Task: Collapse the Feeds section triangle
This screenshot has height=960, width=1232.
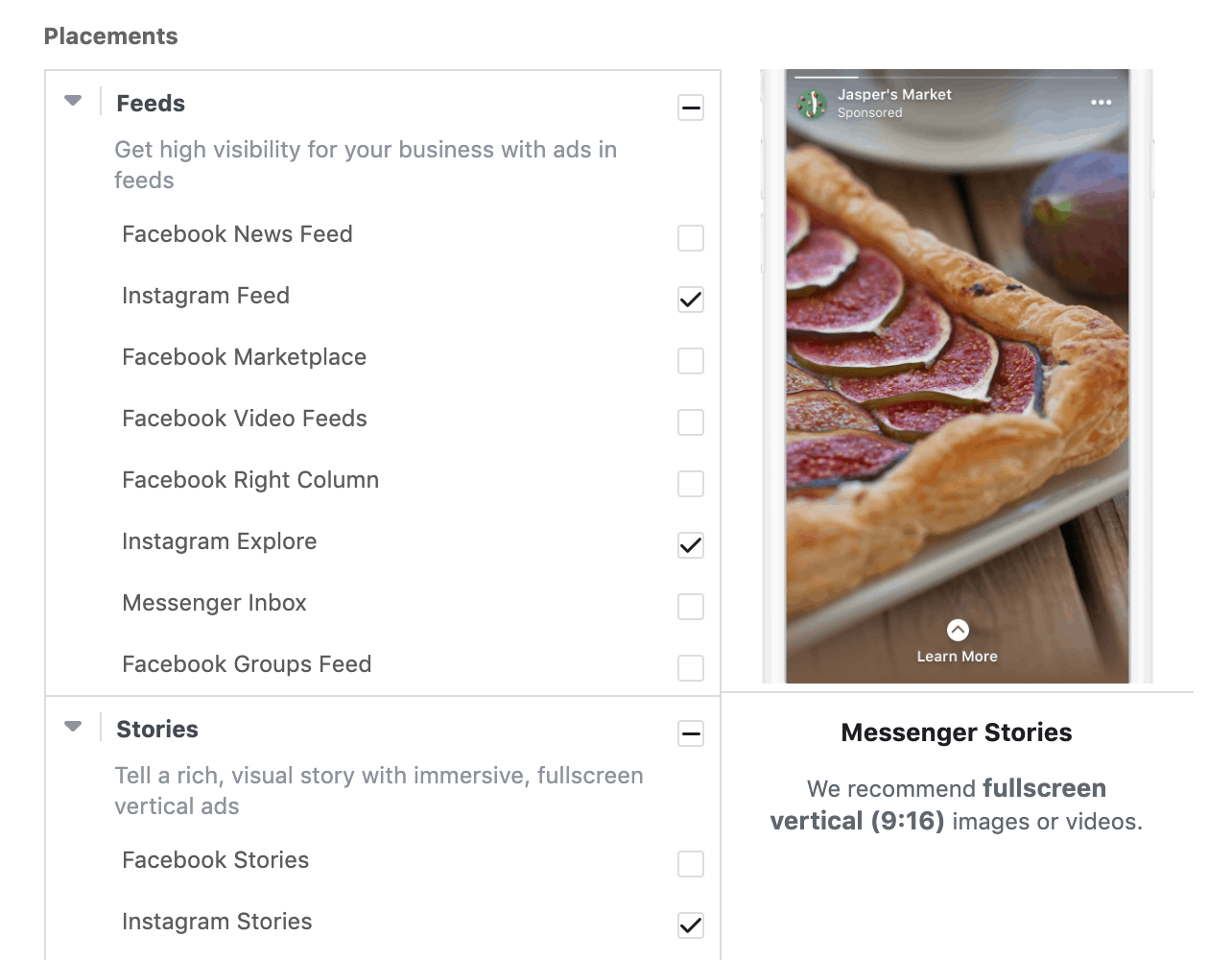Action: click(73, 99)
